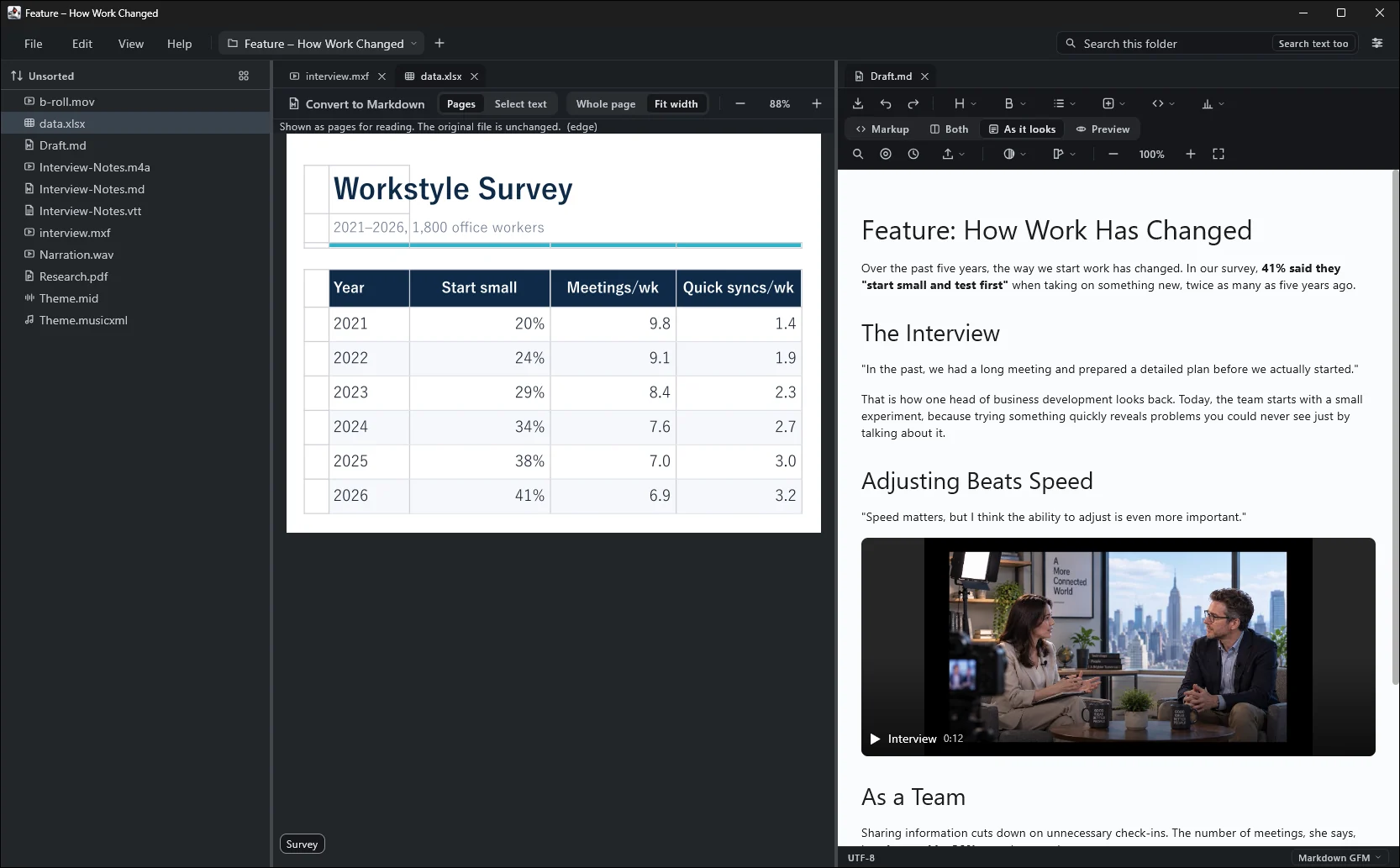Open search filter settings sliders icon
This screenshot has width=1400, height=868.
point(1377,43)
